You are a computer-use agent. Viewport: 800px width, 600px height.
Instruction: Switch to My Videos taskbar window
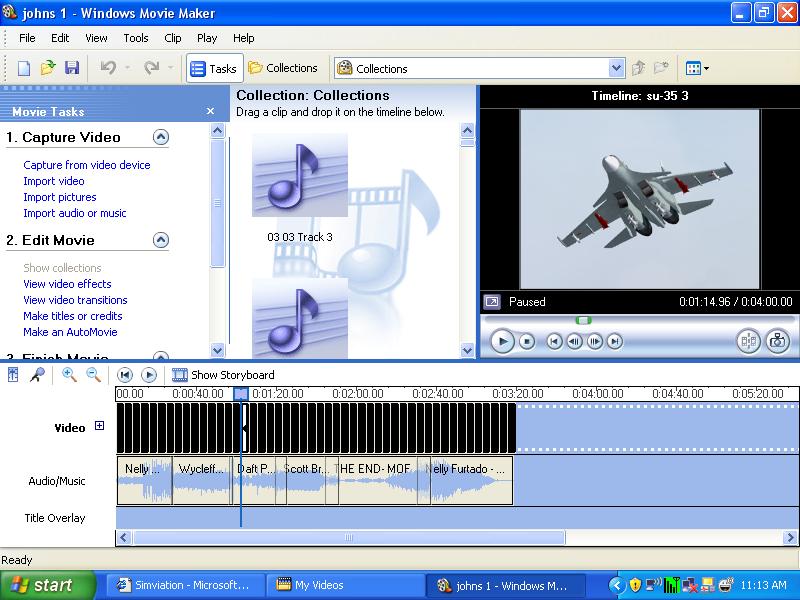346,585
